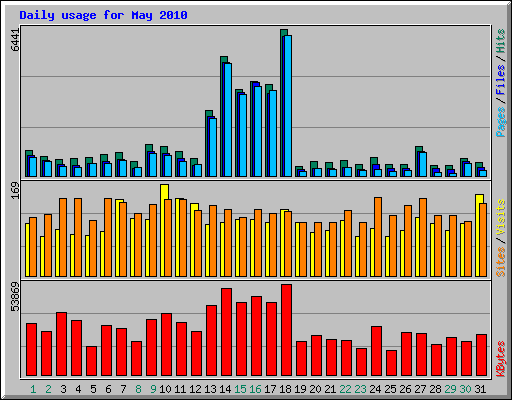This screenshot has height=400, width=512.
Task: Click the red KBytes bar for day 14
Action: (x=226, y=332)
